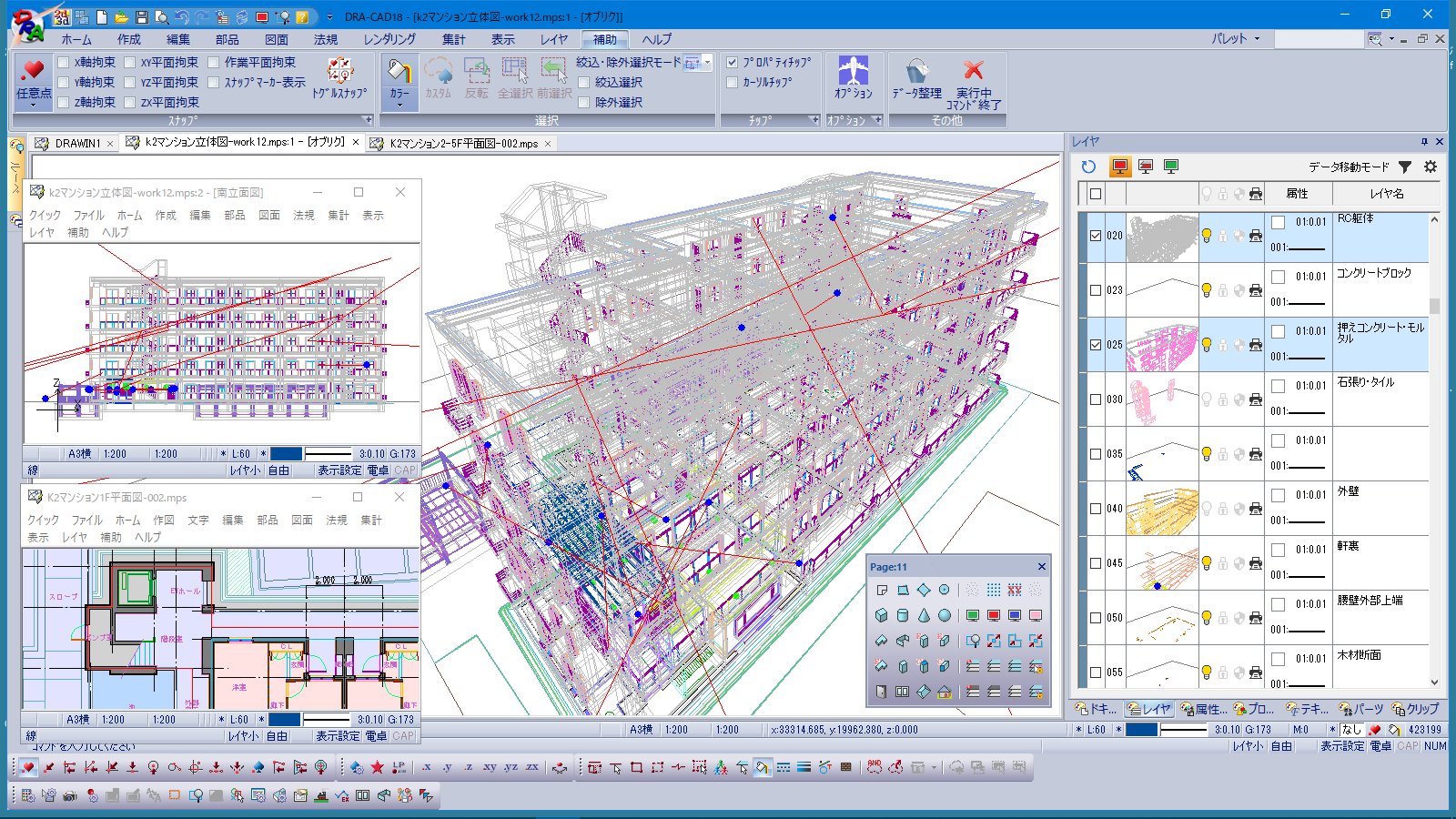Open the 絞込・除外選択モード dropdown in ribbon

coord(706,64)
